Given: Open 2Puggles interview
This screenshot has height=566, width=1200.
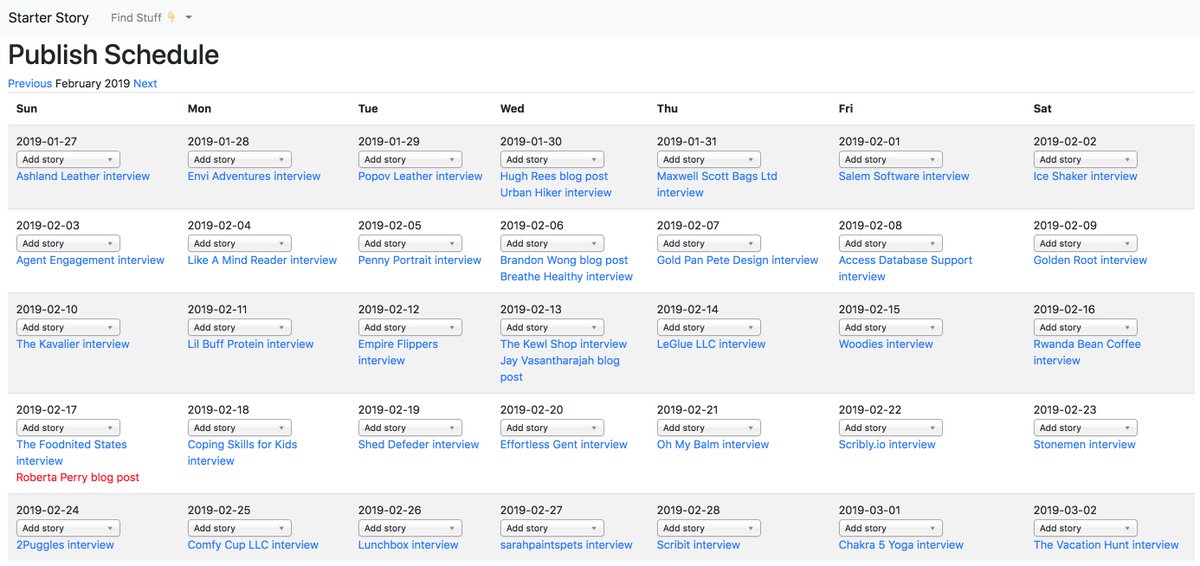Looking at the screenshot, I should 65,545.
